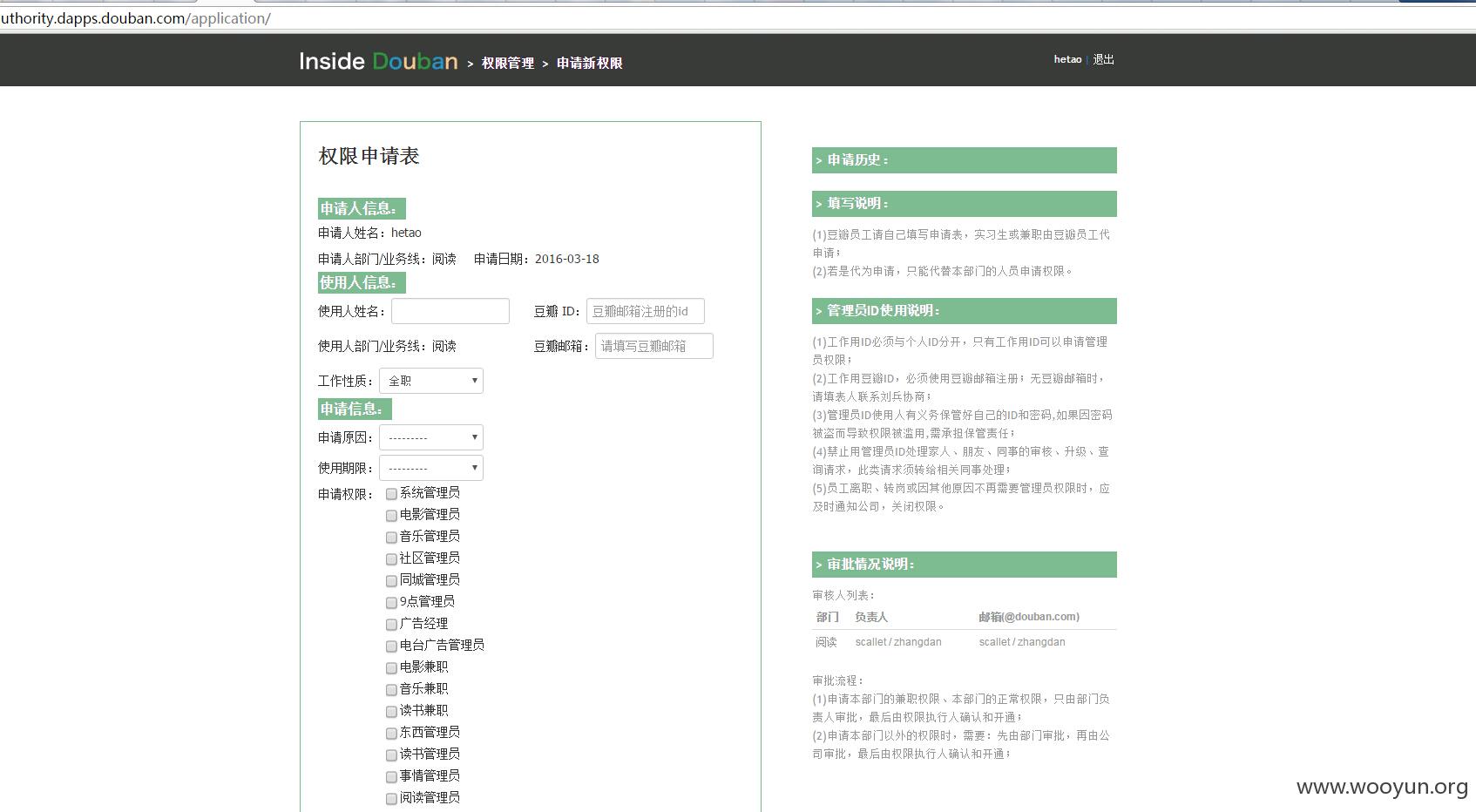1476x812 pixels.
Task: Tick the 读书兼职 checkbox
Action: pyautogui.click(x=391, y=712)
